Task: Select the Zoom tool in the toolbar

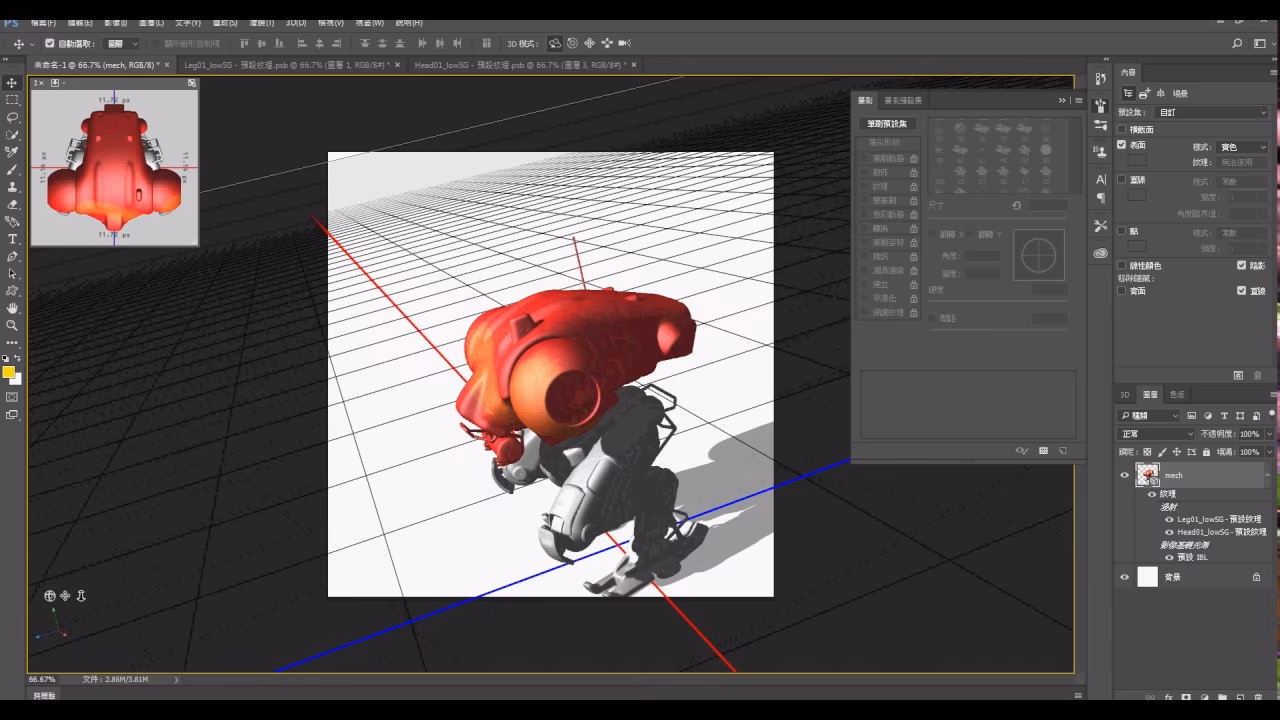Action: click(x=10, y=326)
